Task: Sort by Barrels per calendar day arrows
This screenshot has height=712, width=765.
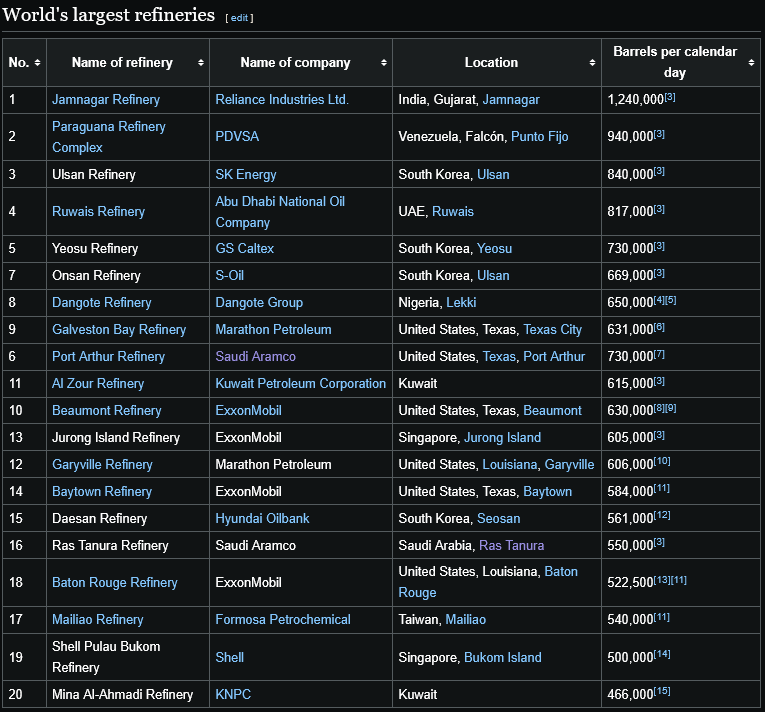Action: (x=751, y=62)
